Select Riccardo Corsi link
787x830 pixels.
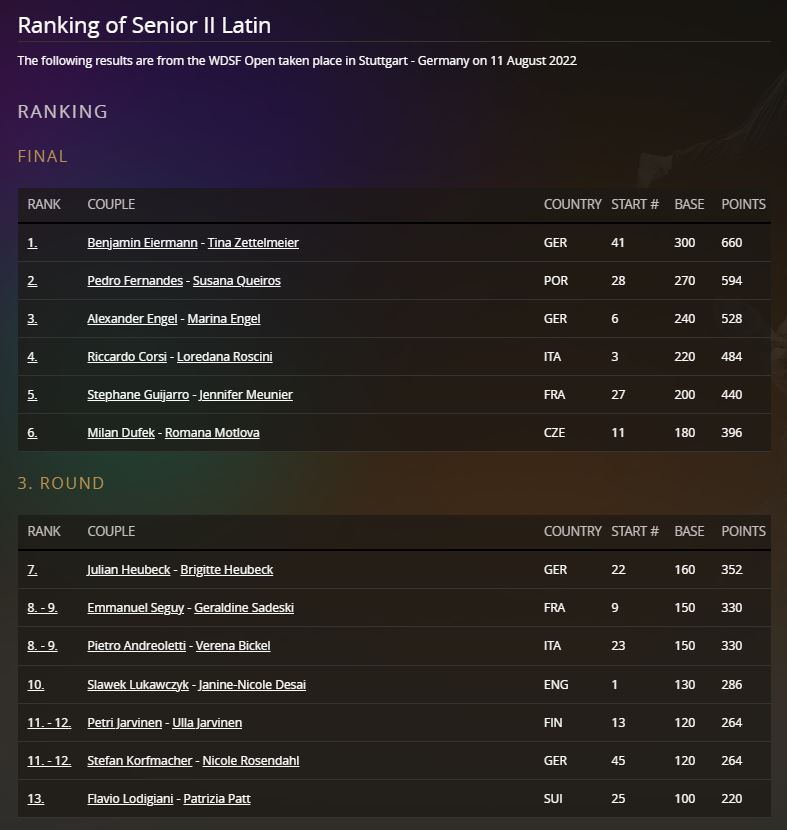click(127, 357)
